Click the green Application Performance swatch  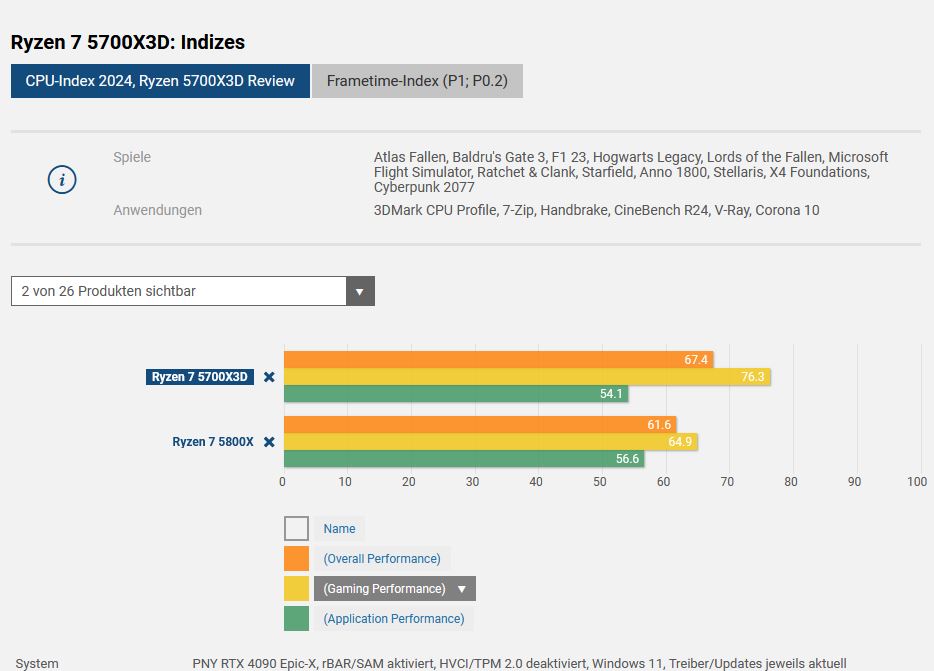click(x=297, y=619)
